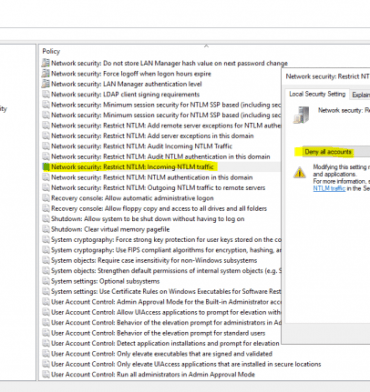Click the policy icon beside Force logoff when logon hours expire
The height and width of the screenshot is (392, 370).
point(46,73)
